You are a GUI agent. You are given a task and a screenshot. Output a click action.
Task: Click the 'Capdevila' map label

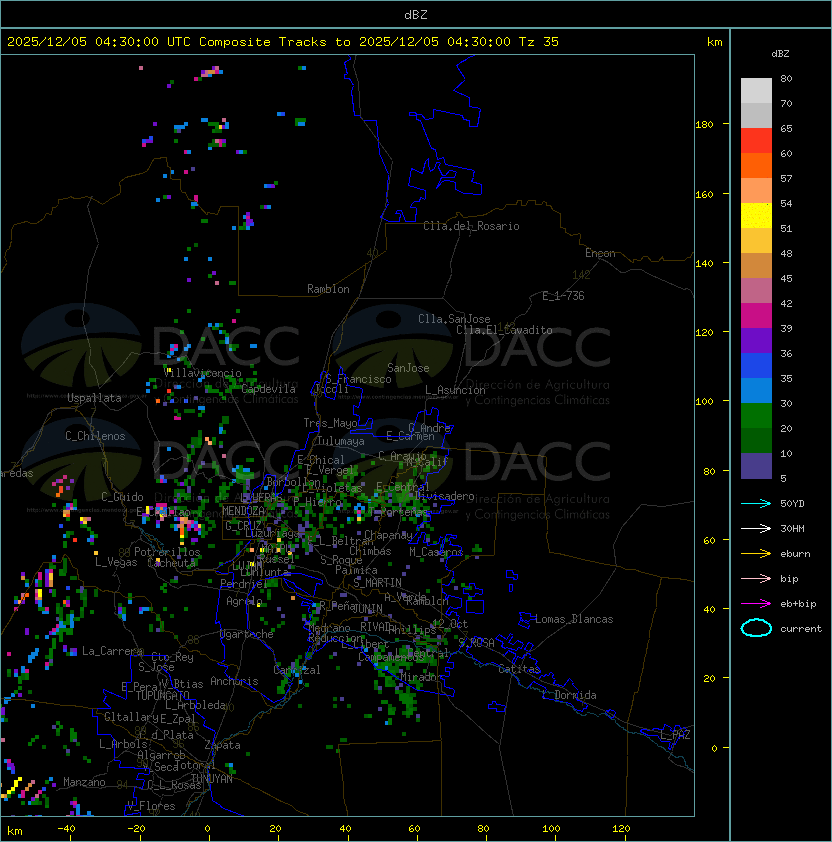pos(269,389)
